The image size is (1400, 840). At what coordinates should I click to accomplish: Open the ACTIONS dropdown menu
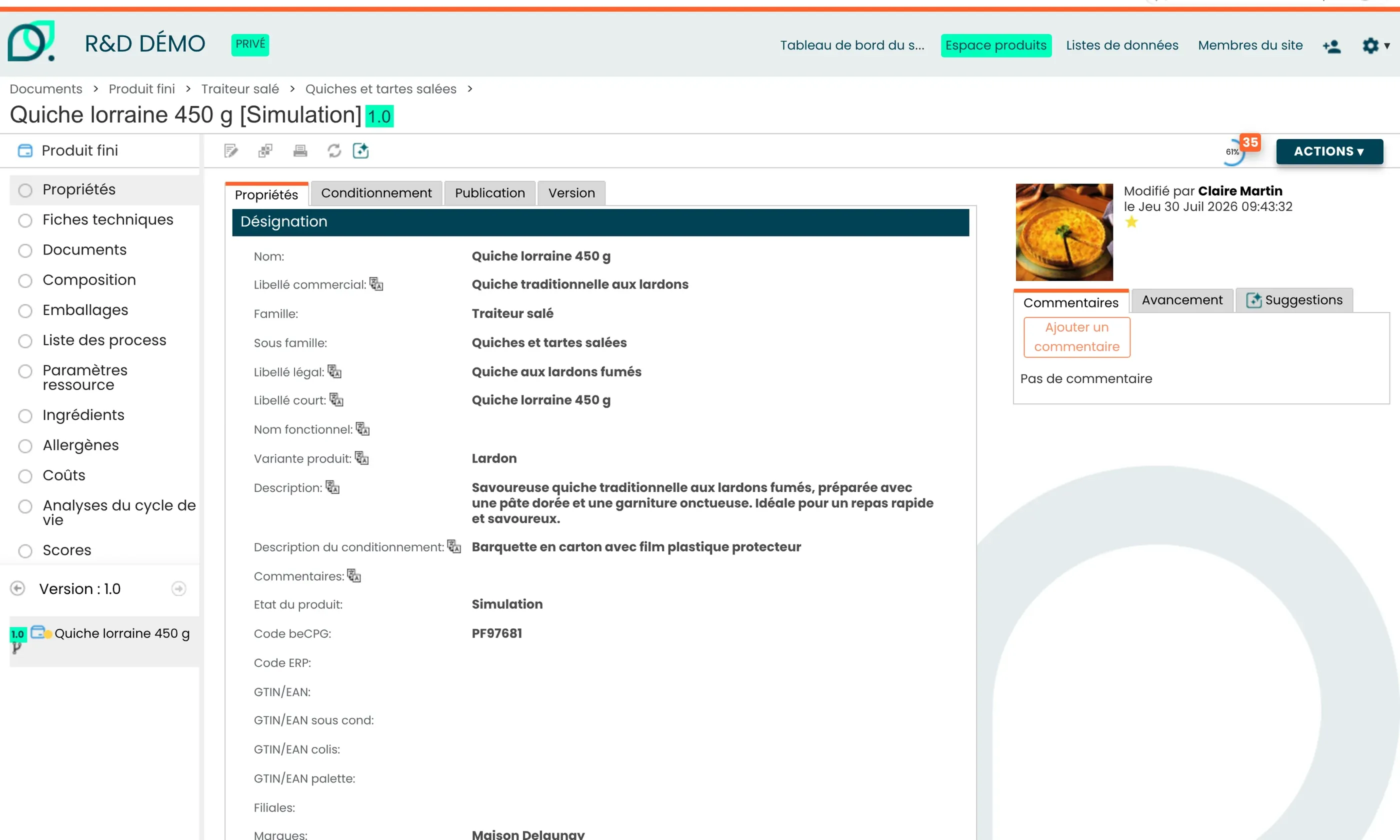pyautogui.click(x=1329, y=151)
